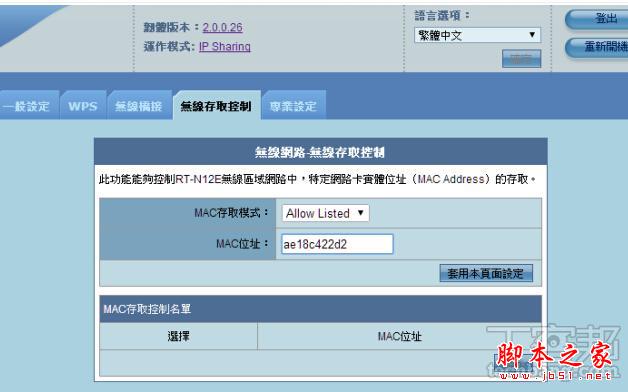Switch to the 一般設定 tab
The width and height of the screenshot is (628, 392).
coord(29,106)
